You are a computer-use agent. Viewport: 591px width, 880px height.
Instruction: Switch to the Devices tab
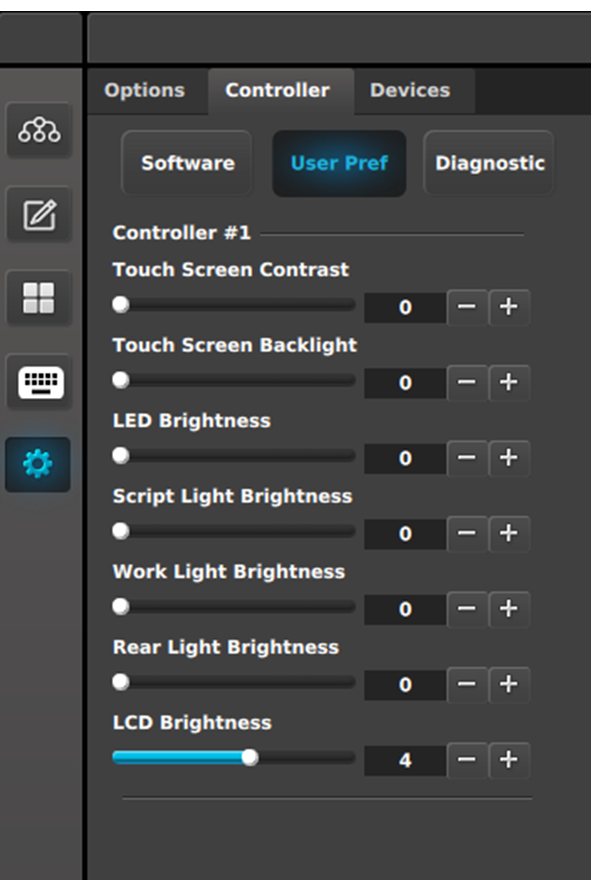[x=410, y=90]
